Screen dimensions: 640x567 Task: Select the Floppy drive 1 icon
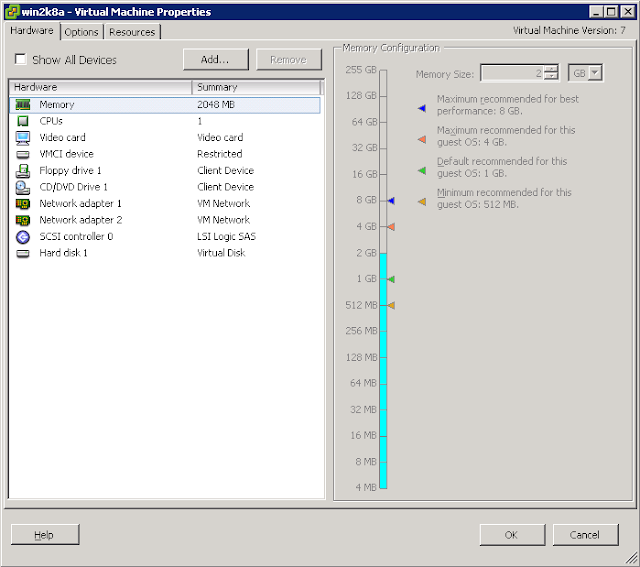coord(23,171)
